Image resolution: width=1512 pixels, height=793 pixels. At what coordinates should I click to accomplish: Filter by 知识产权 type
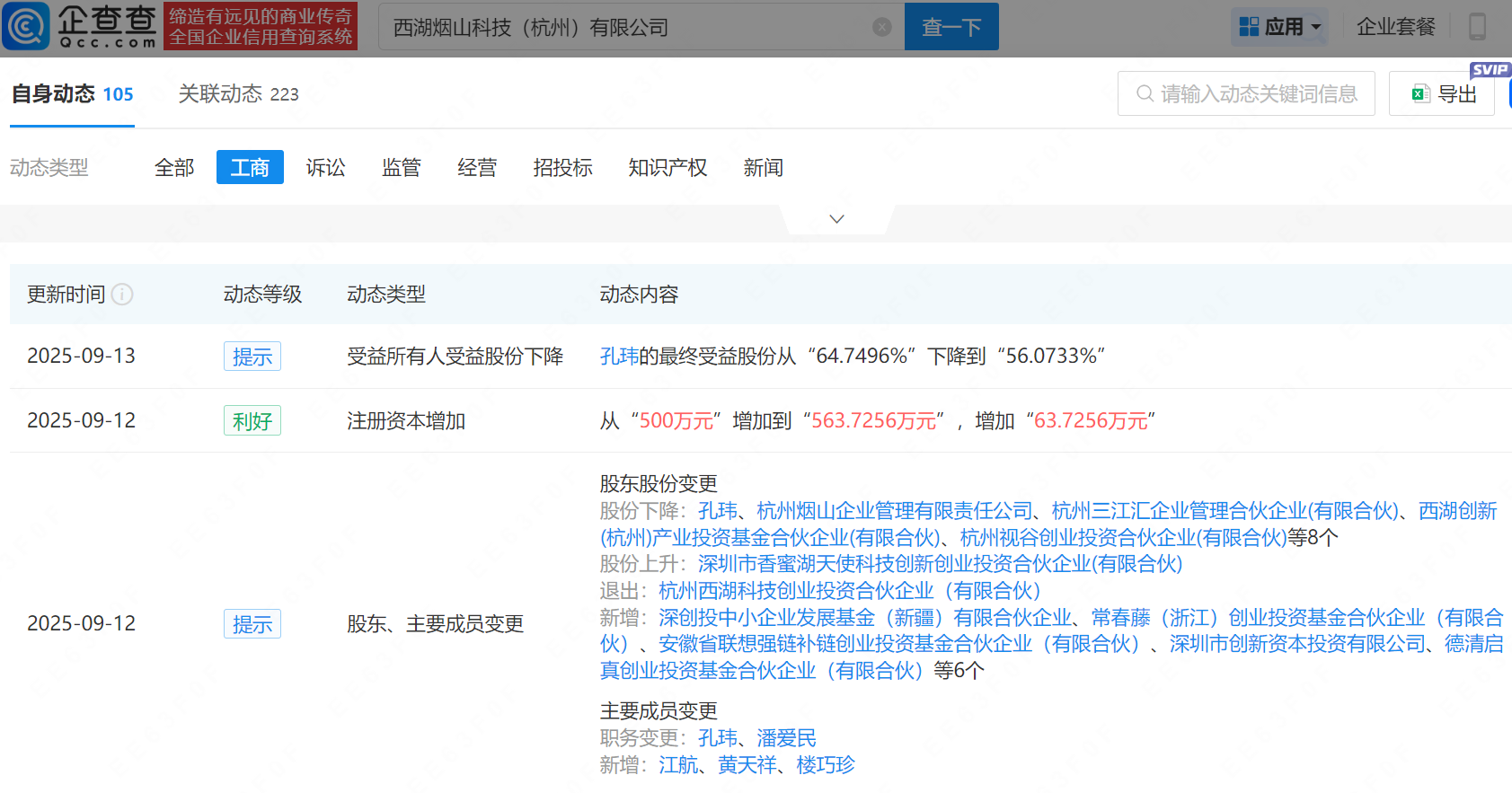(x=668, y=168)
